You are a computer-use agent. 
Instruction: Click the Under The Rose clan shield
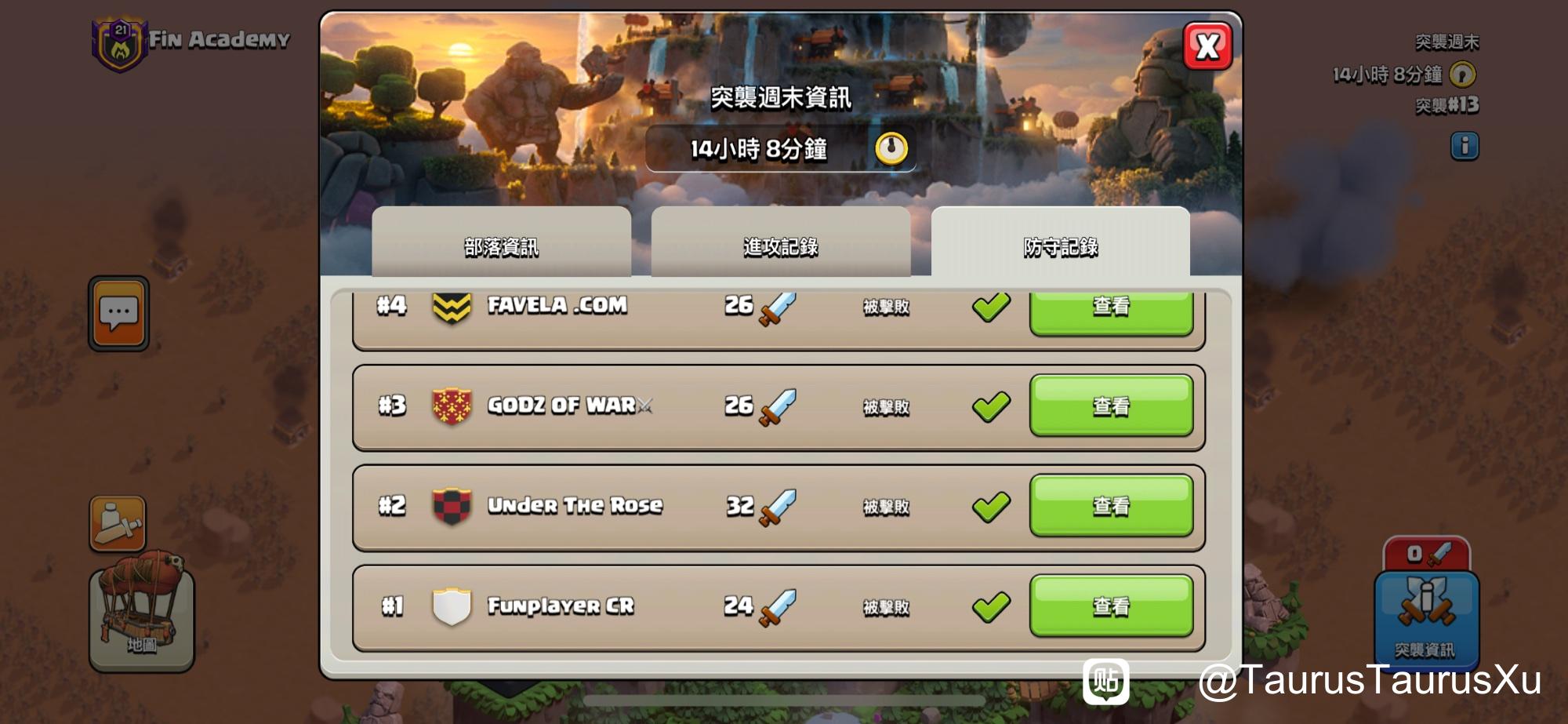[452, 506]
